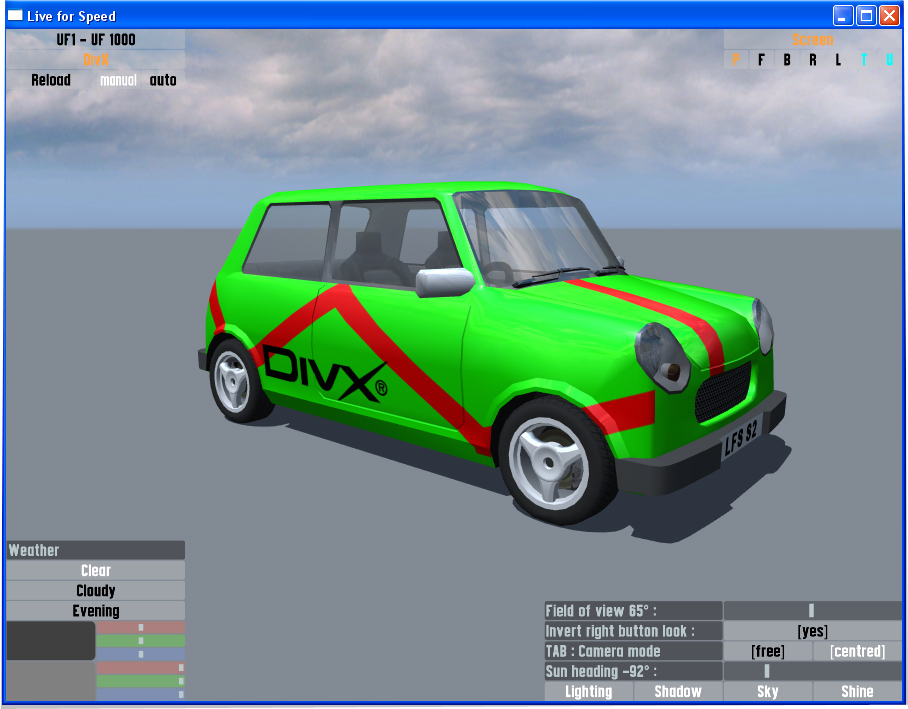Choose Evening weather

pos(96,611)
